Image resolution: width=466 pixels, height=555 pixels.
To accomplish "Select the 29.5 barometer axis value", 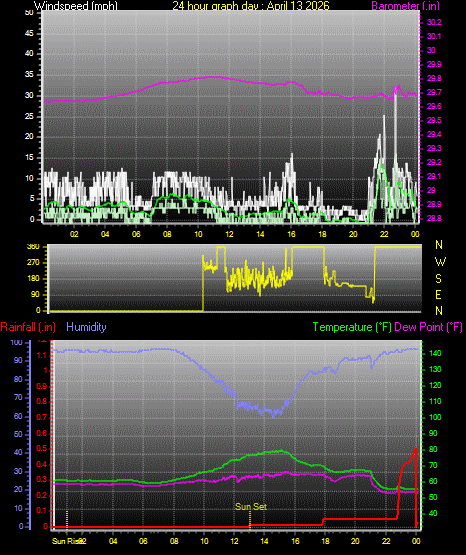I will tap(434, 120).
